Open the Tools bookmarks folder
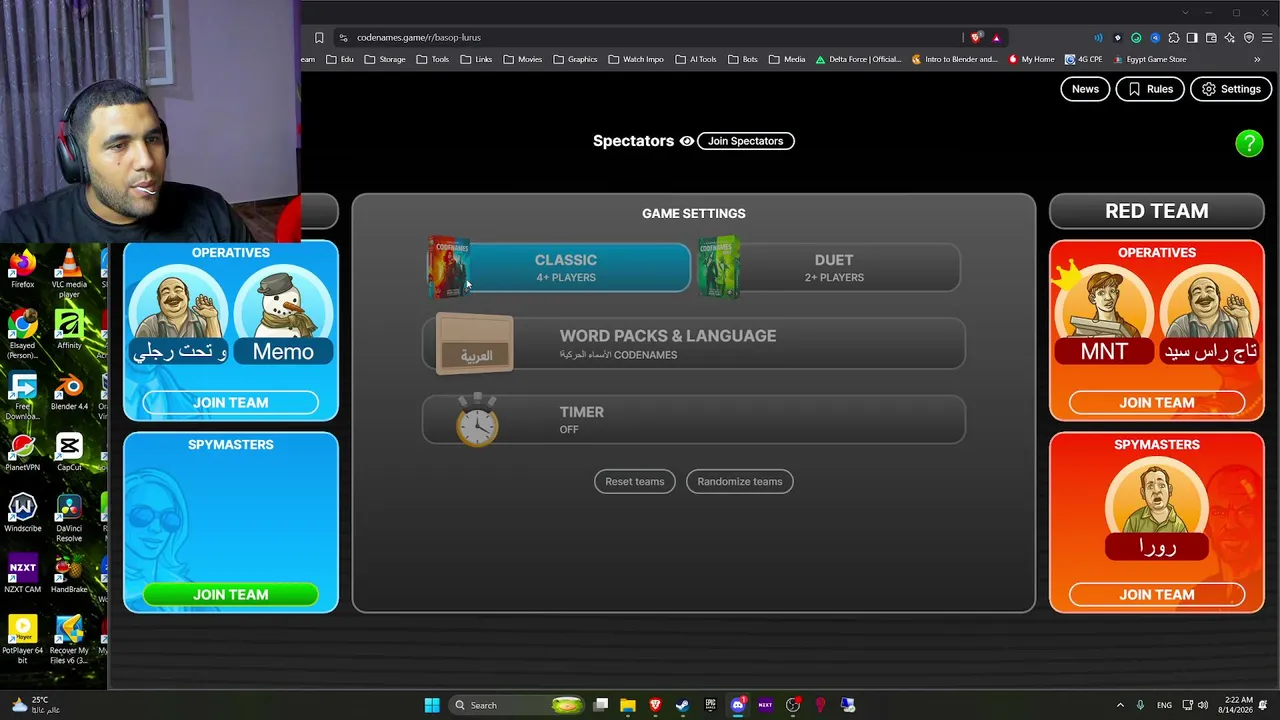This screenshot has width=1280, height=720. (x=433, y=59)
